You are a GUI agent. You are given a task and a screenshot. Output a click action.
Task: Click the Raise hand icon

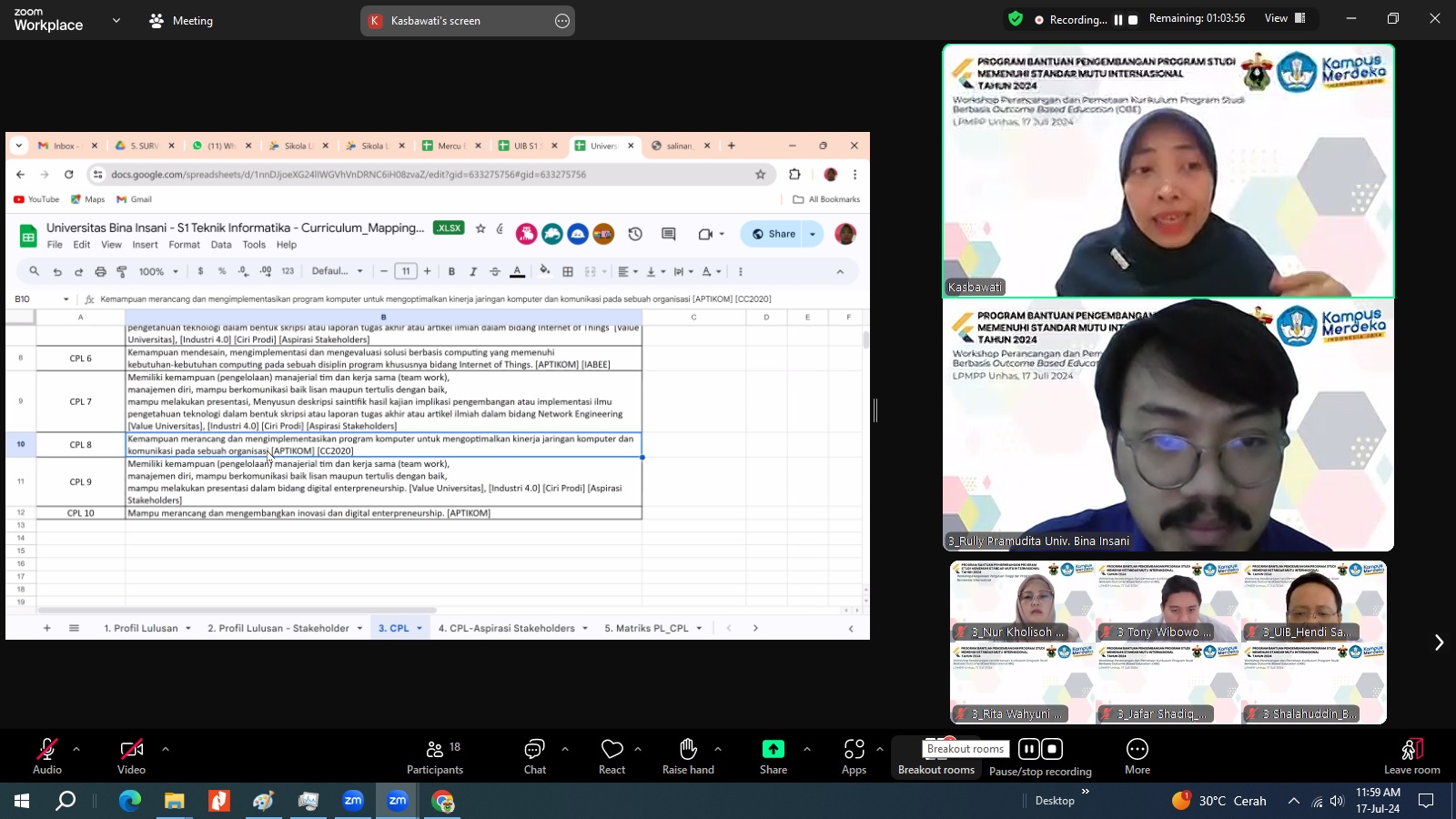click(688, 750)
